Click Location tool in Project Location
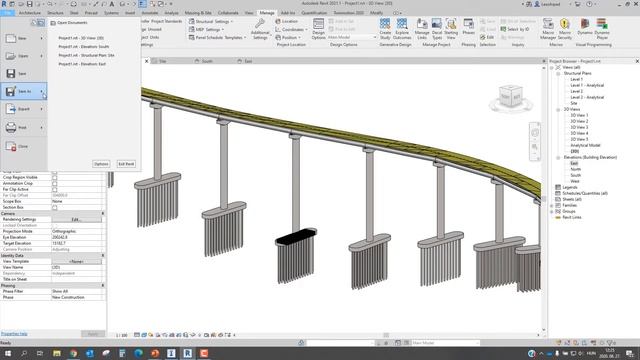The image size is (640, 360). click(286, 21)
